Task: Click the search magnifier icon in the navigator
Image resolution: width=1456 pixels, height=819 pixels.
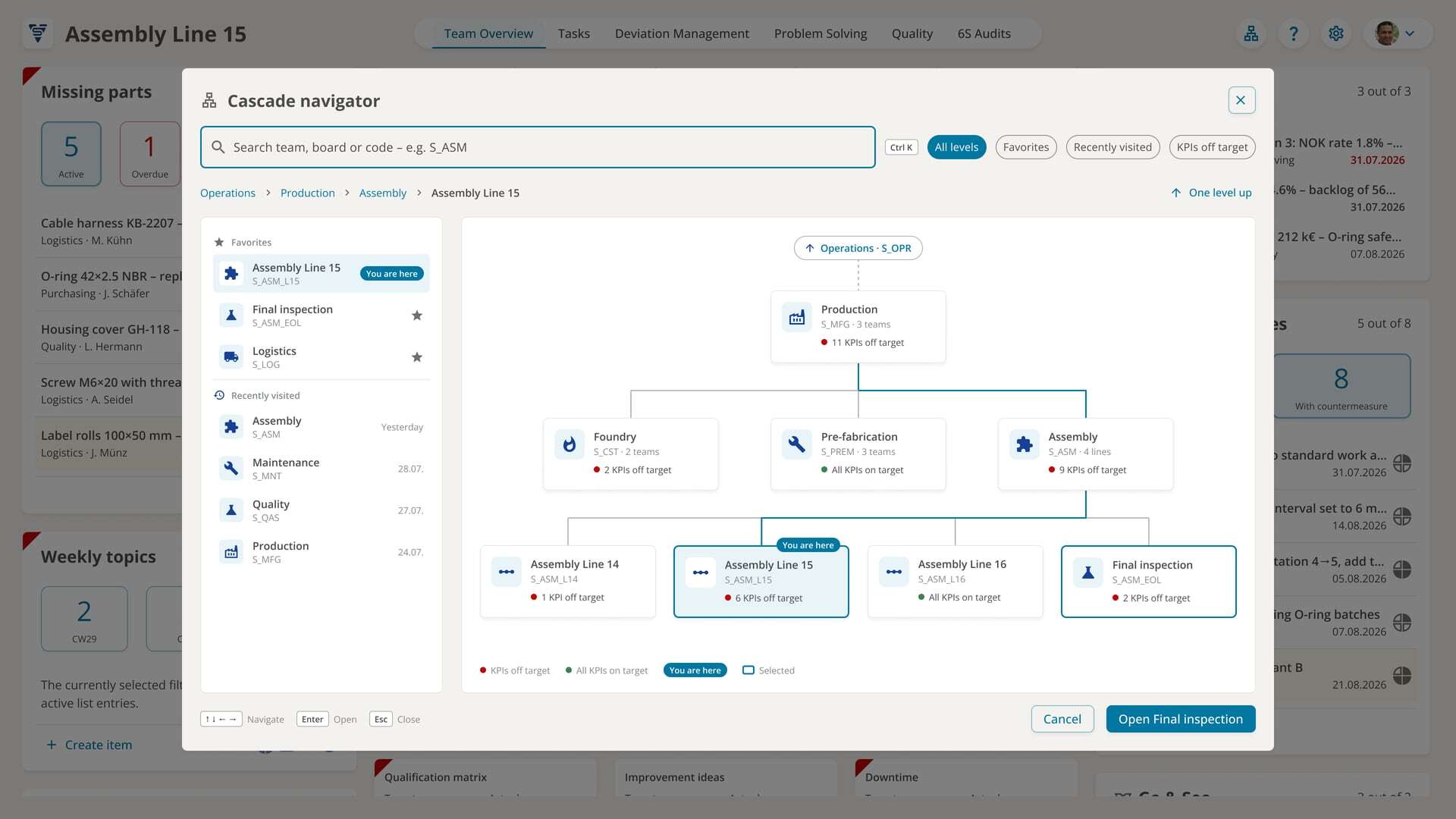Action: tap(218, 147)
